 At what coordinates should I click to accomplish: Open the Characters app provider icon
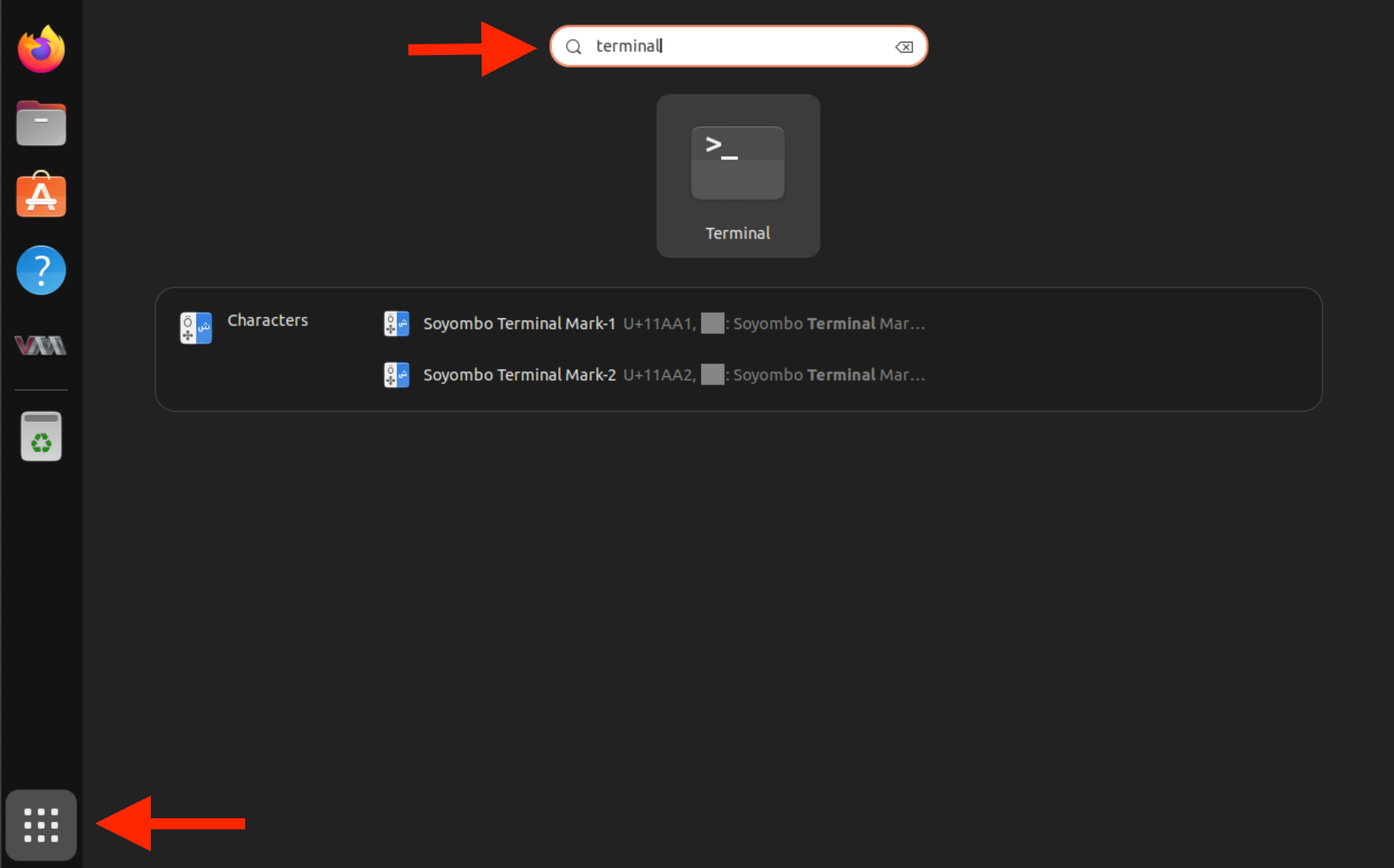tap(196, 328)
